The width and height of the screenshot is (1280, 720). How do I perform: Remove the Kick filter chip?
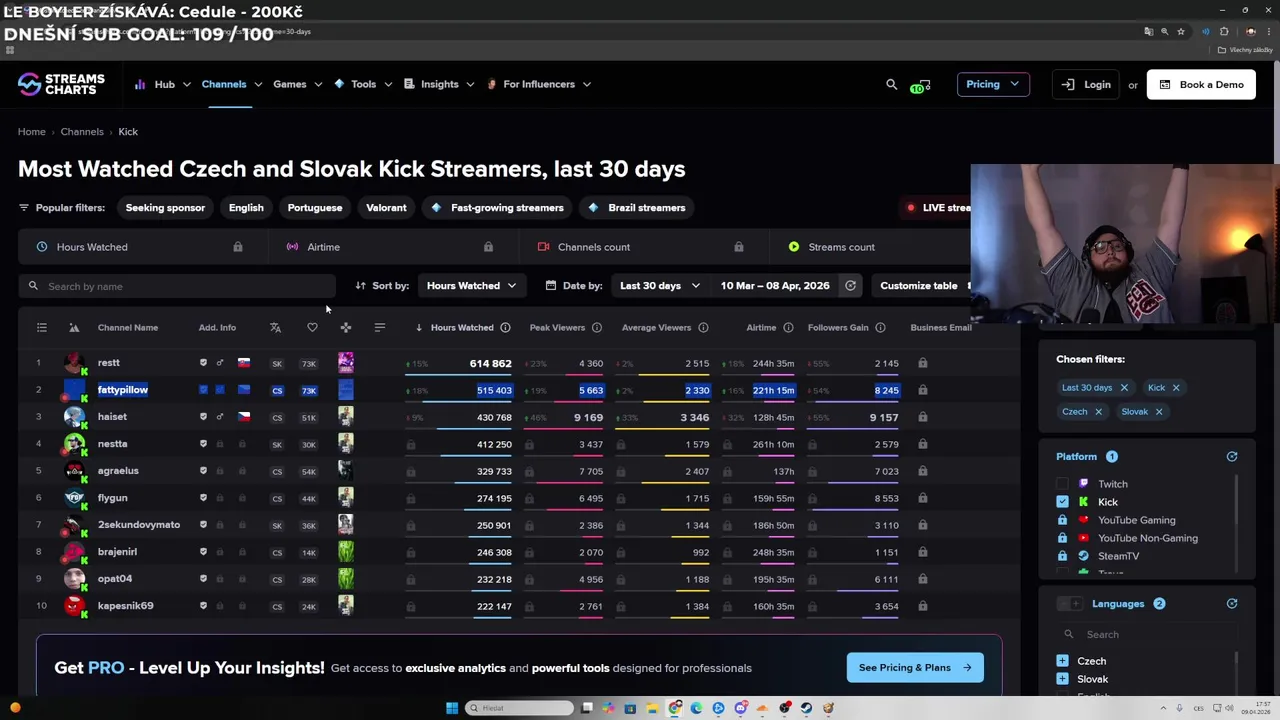[x=1176, y=388]
